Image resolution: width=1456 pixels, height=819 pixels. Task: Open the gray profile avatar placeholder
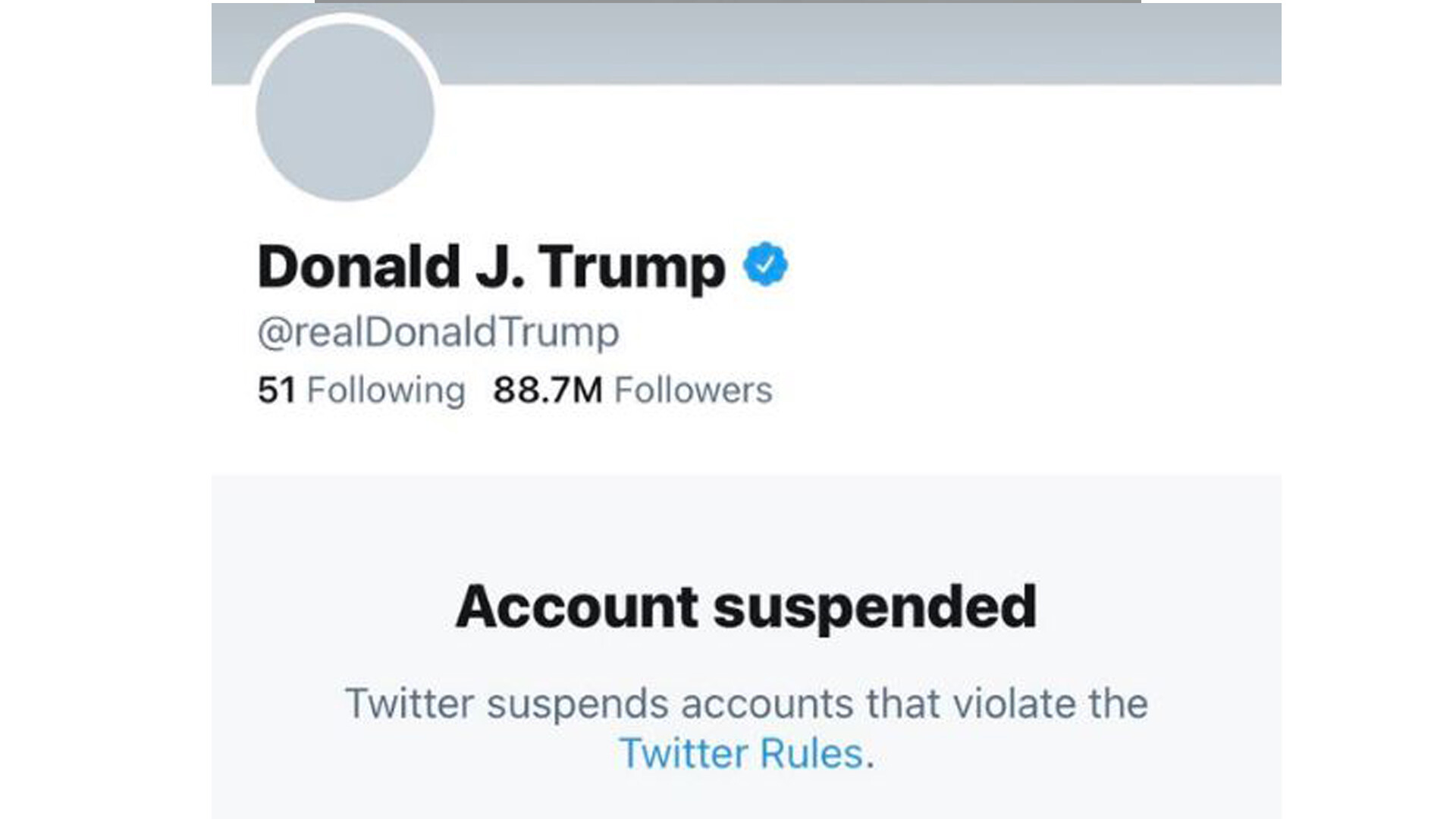pyautogui.click(x=345, y=113)
